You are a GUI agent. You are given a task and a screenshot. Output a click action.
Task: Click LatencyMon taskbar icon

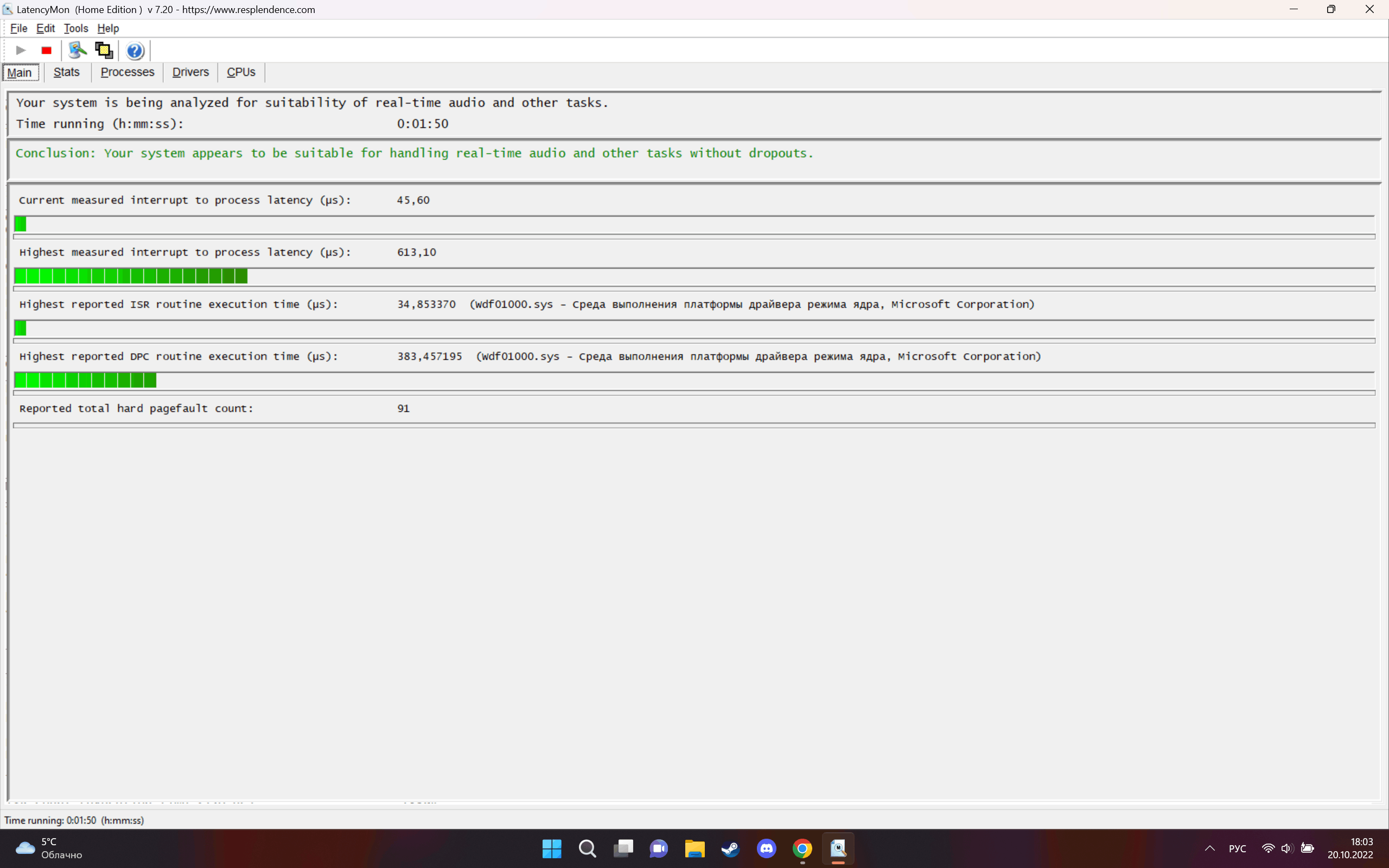click(838, 848)
